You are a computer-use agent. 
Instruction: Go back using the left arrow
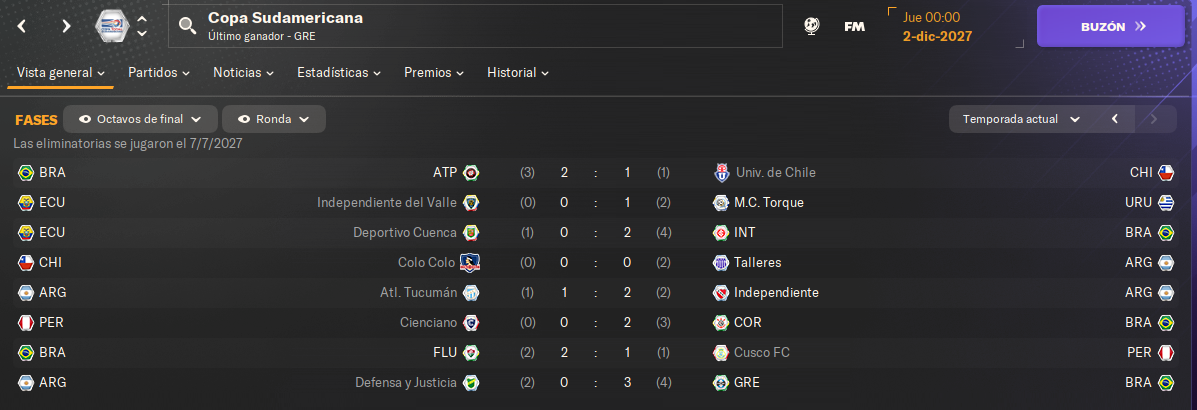point(22,26)
